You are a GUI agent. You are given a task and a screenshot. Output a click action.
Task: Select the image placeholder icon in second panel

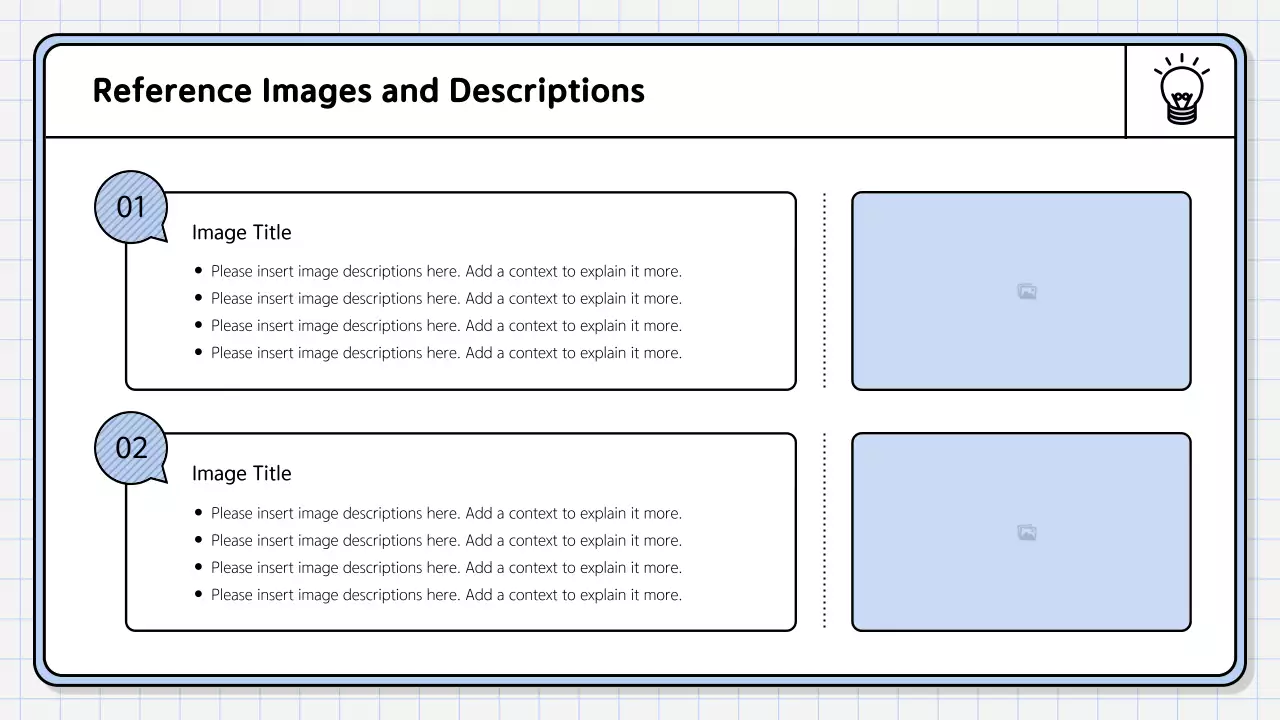[x=1025, y=532]
